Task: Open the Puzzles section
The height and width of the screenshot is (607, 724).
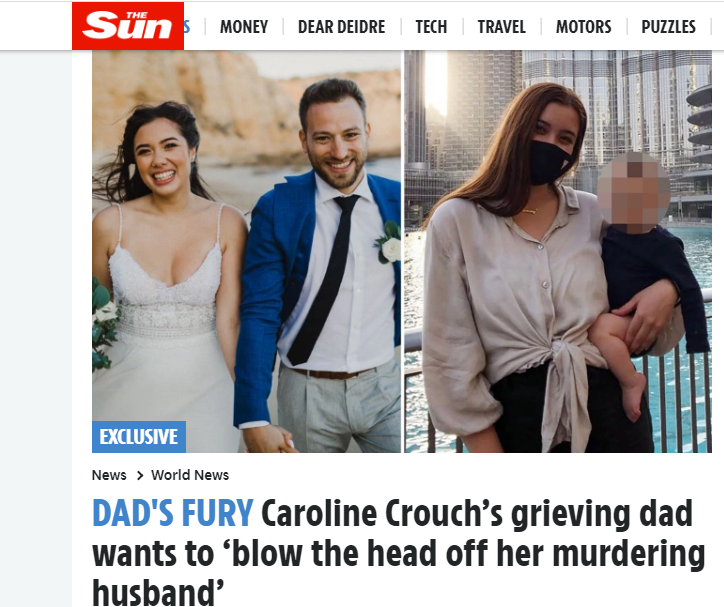Action: pyautogui.click(x=668, y=27)
